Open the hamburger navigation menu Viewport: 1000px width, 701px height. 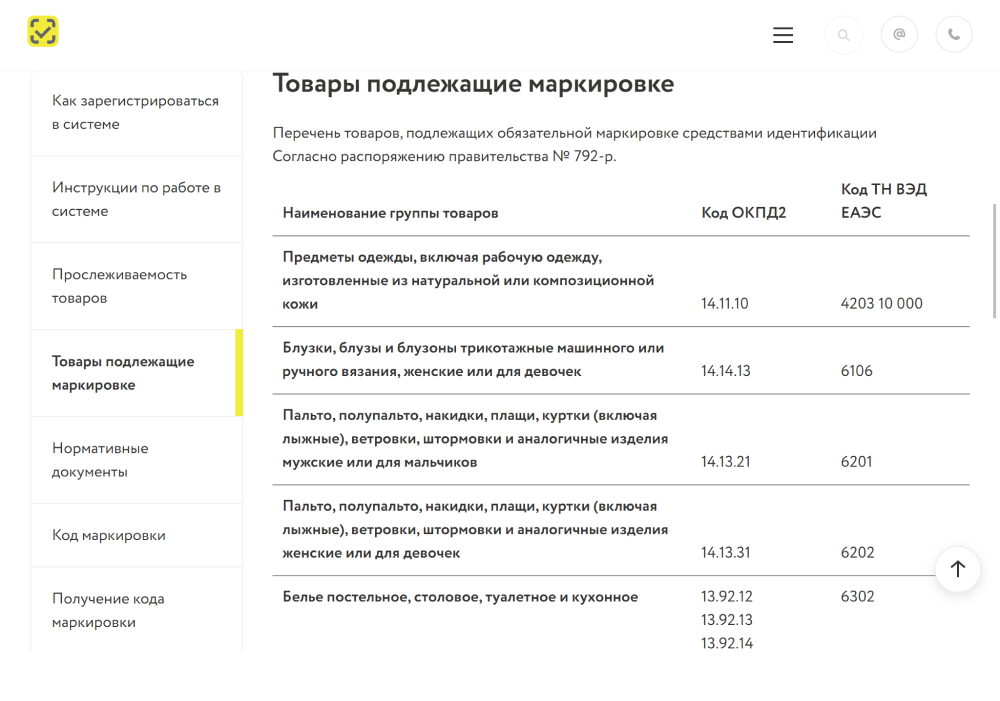(783, 35)
